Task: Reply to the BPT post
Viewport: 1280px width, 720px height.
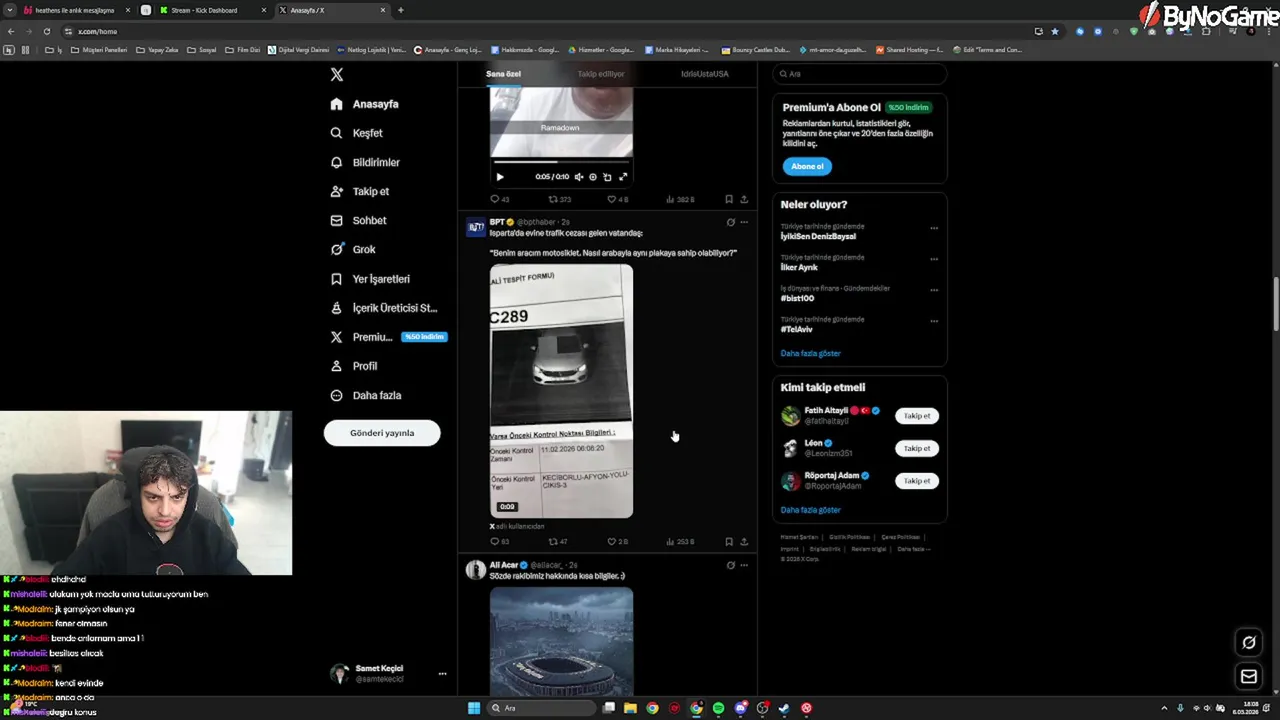Action: (x=498, y=541)
